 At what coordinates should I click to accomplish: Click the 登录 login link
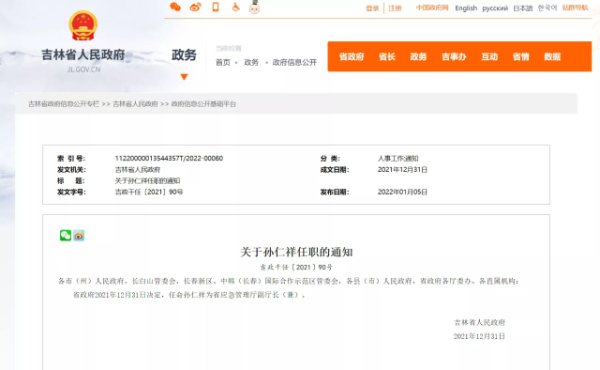pos(372,8)
